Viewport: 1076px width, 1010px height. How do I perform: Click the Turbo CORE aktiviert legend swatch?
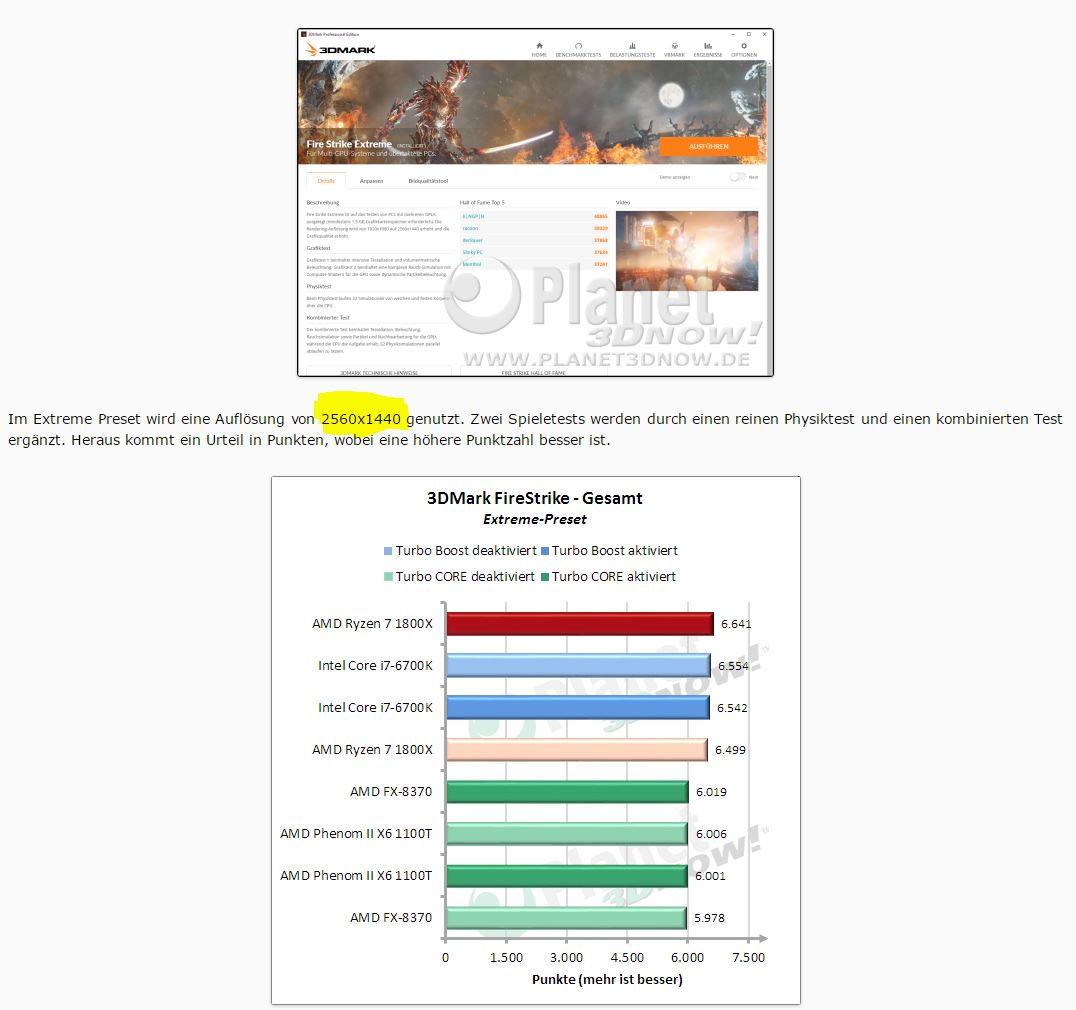click(545, 577)
